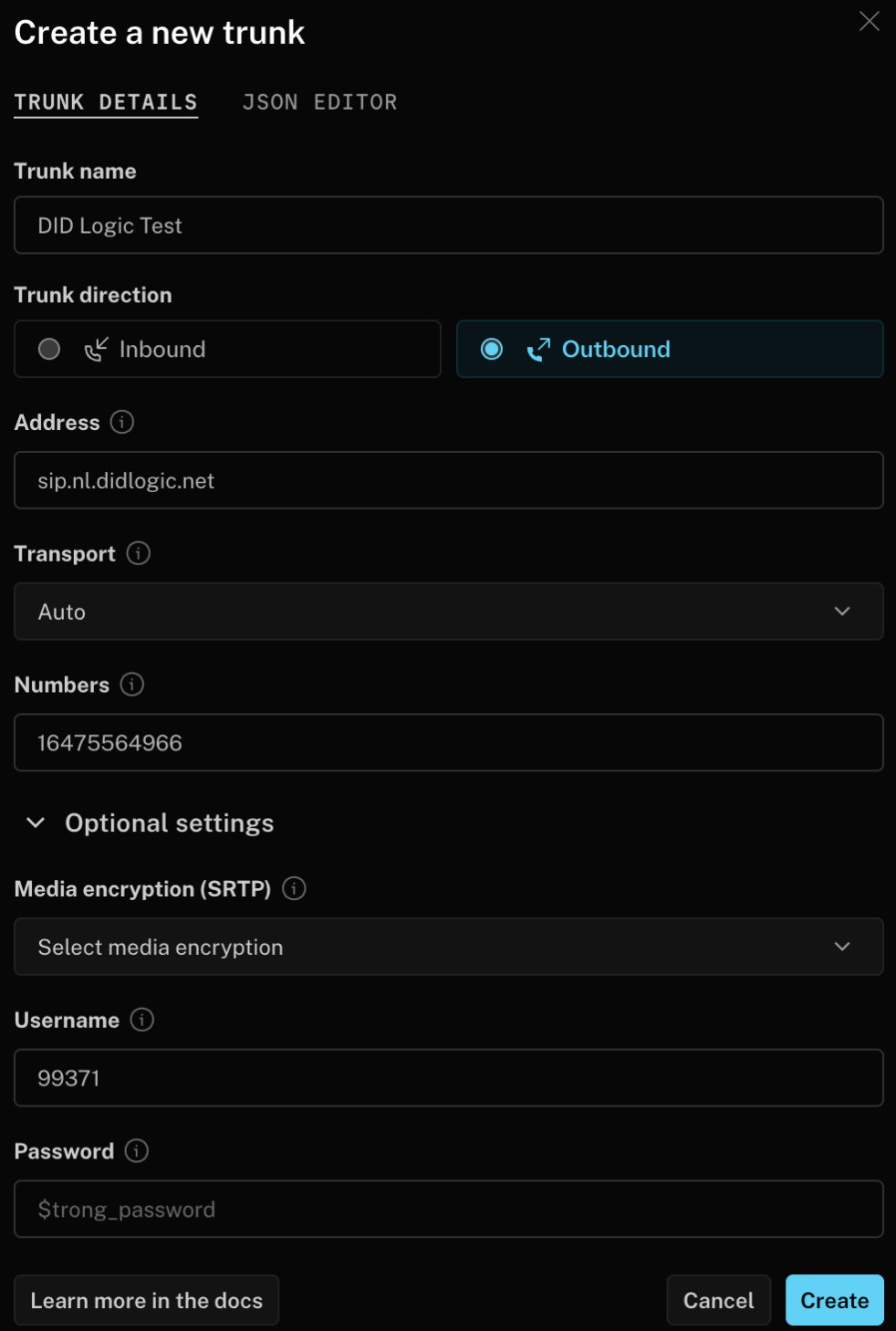
Task: Click the info icon beside Transport
Action: pos(139,553)
